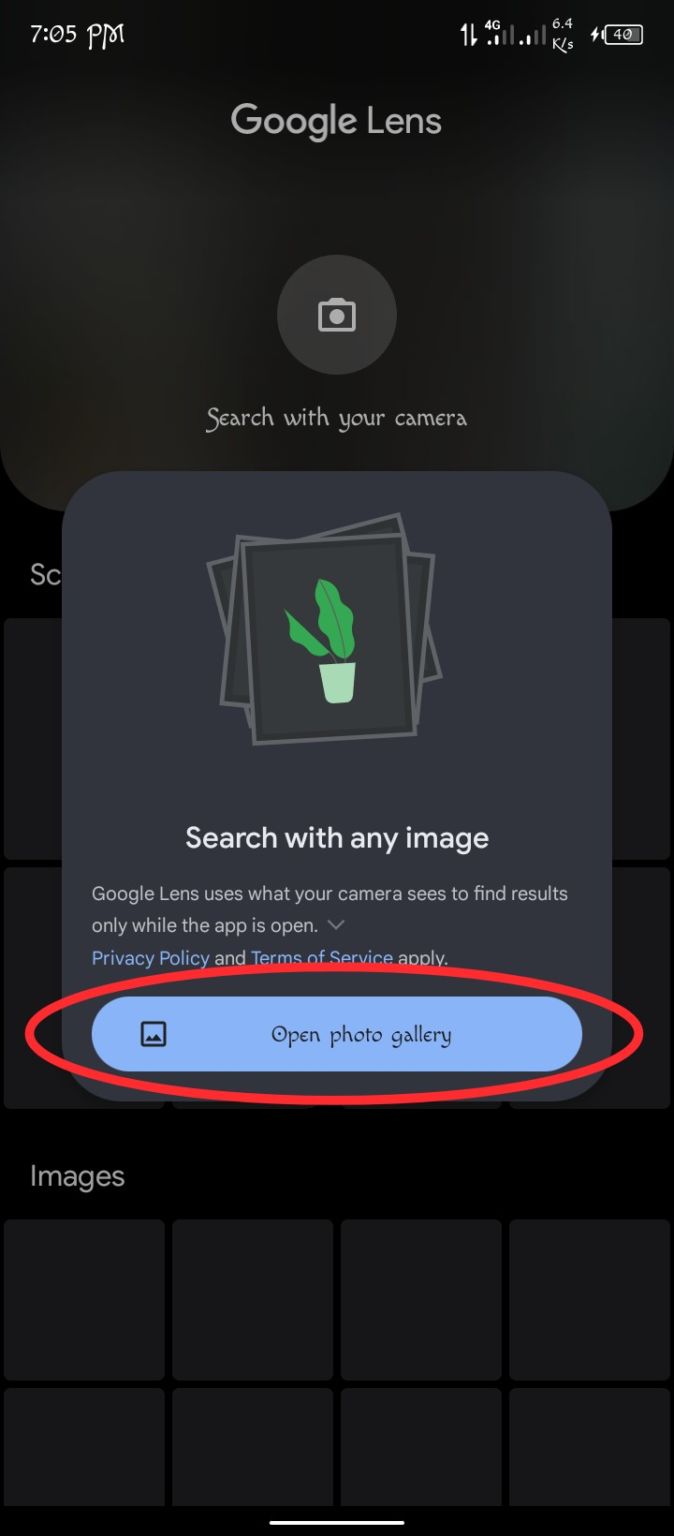Tap the network speed K/s indicator
Screen dimensions: 674x1536
(562, 35)
